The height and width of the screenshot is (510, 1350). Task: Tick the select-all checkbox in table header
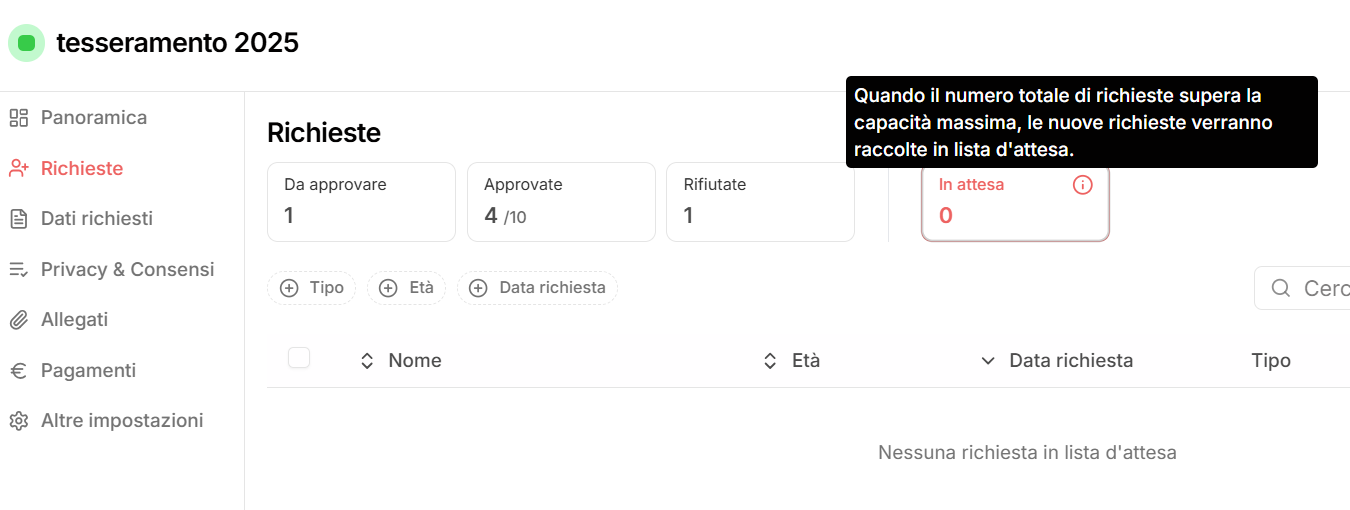tap(299, 358)
